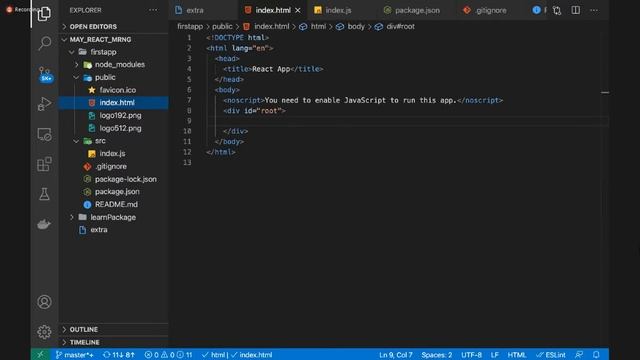Click public breadcrumb

[x=222, y=27]
